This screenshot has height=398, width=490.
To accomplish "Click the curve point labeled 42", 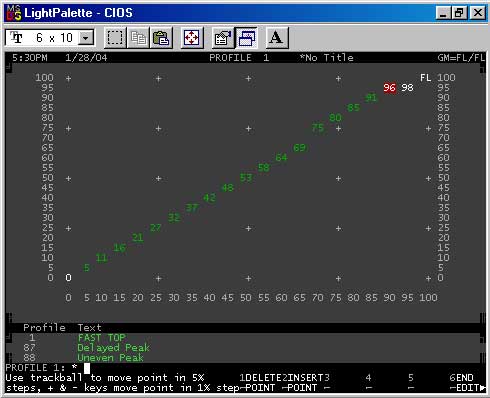I will 210,198.
